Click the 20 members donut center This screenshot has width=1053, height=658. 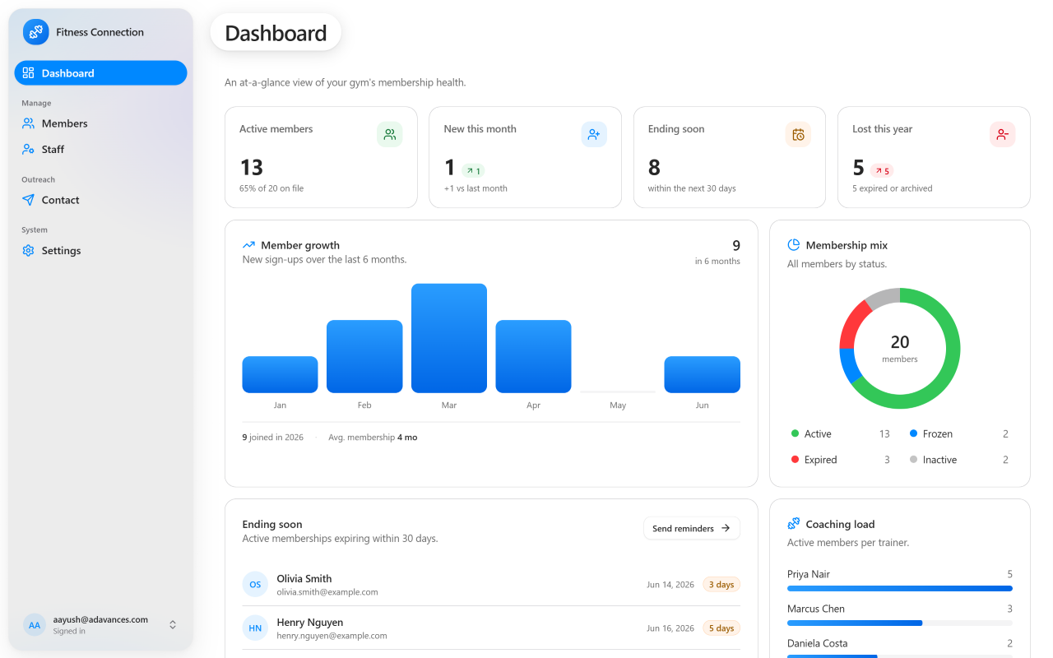coord(900,348)
